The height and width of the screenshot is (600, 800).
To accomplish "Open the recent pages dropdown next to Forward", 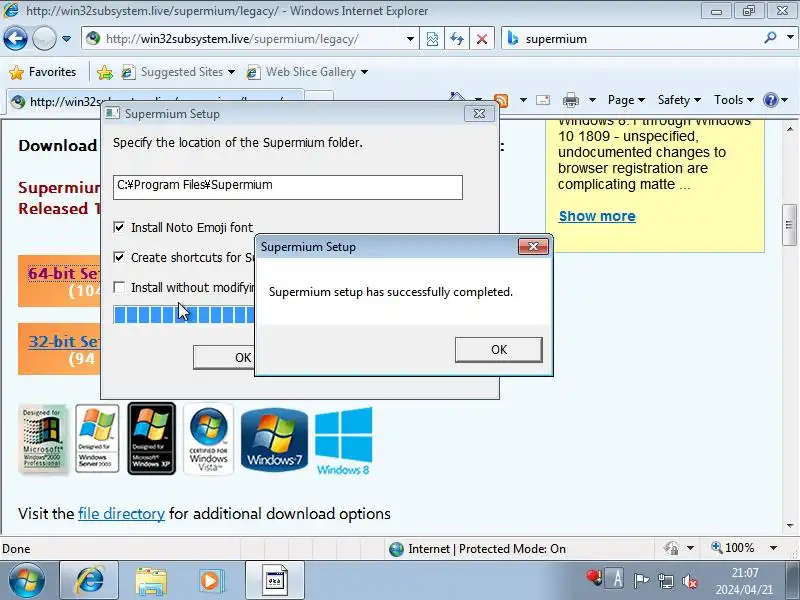I will click(x=66, y=39).
